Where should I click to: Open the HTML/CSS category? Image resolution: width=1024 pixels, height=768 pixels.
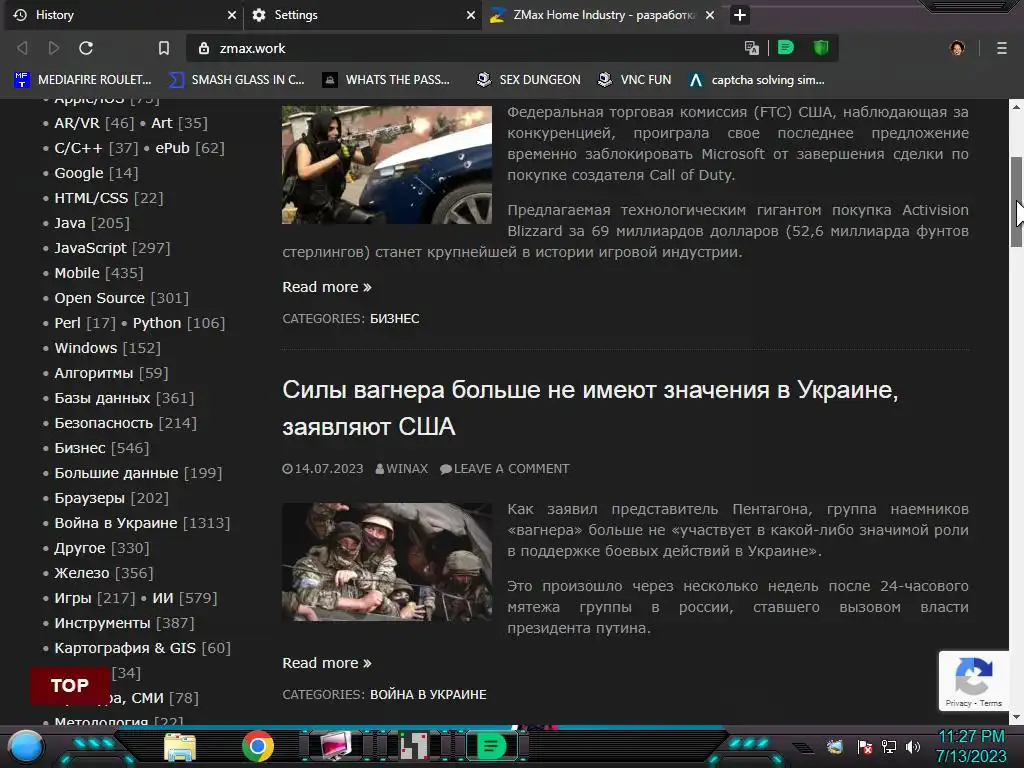(x=91, y=198)
